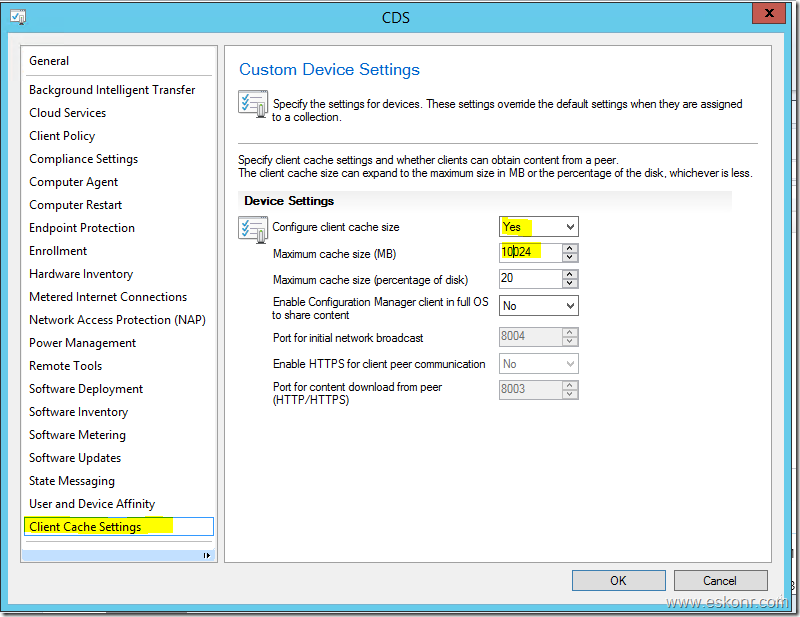This screenshot has width=800, height=617.
Task: Click the sidebar horizontal scrollbar right arrow
Action: (207, 555)
